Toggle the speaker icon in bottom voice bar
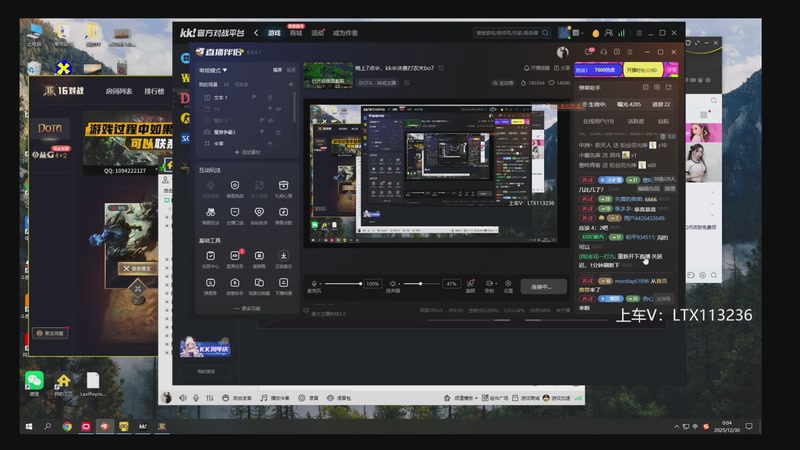 click(183, 398)
